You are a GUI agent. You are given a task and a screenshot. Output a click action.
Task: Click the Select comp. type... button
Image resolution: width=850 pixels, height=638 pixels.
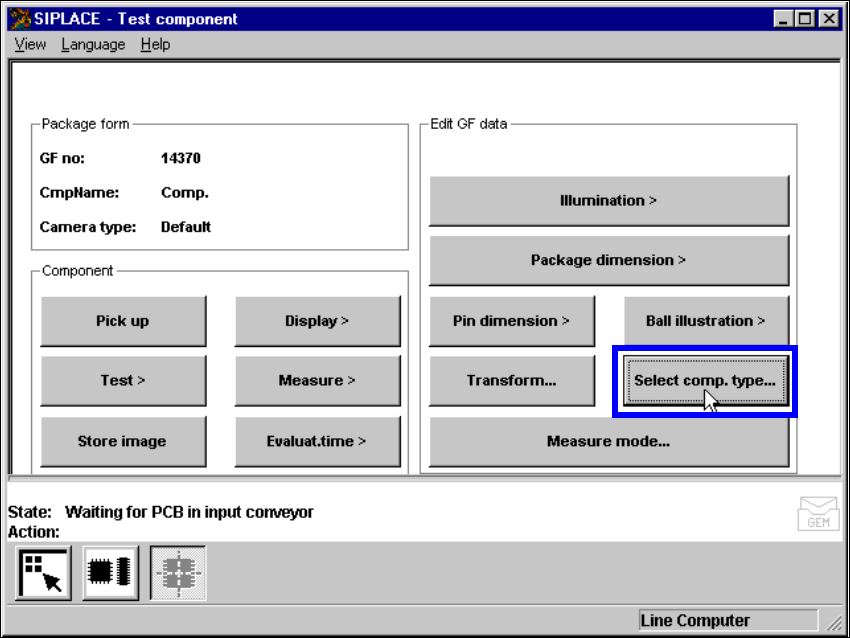click(x=706, y=381)
